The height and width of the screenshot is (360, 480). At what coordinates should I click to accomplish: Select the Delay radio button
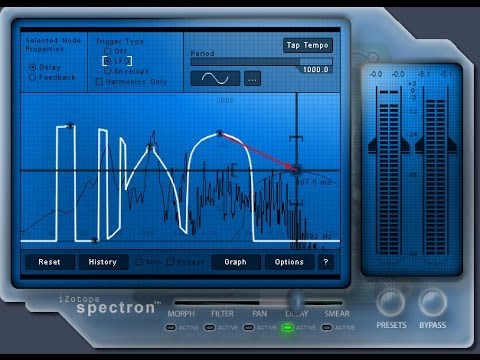click(32, 67)
